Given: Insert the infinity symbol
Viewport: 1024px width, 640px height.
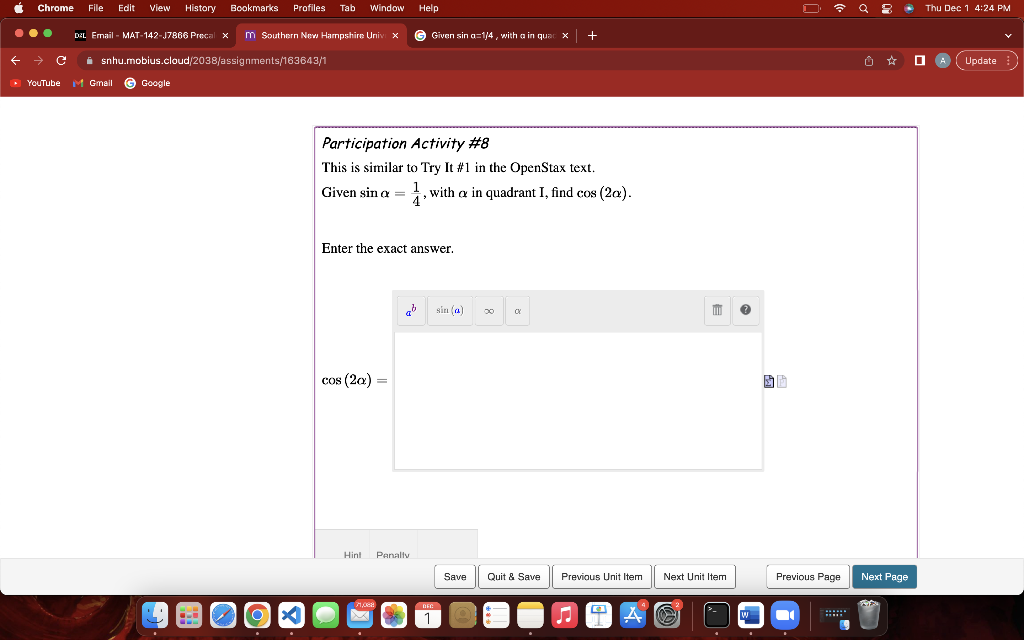Looking at the screenshot, I should [488, 310].
